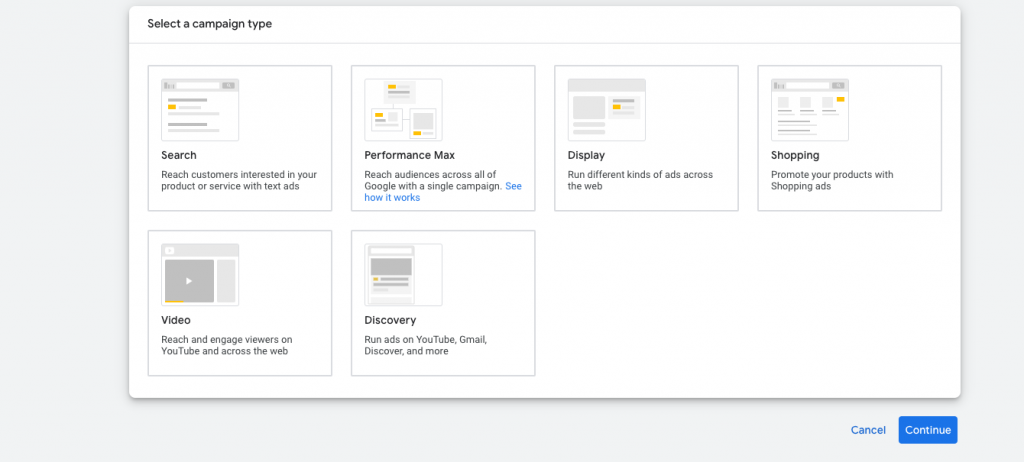Pick the Display campaign illustration icon

607,110
